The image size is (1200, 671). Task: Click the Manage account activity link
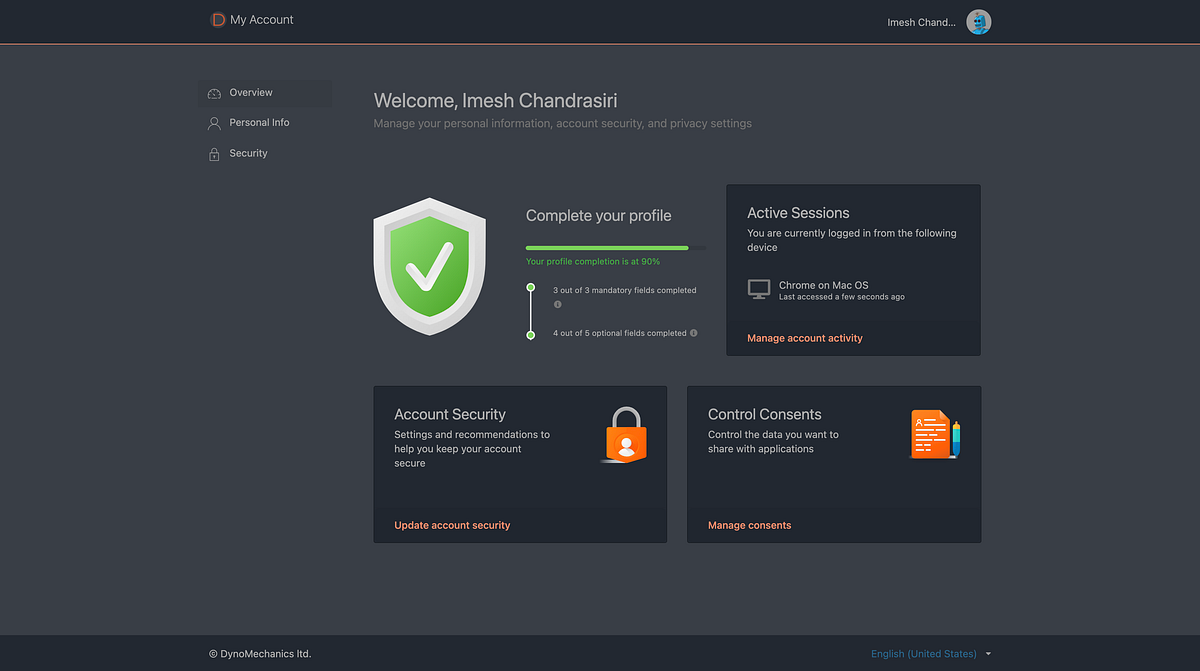click(x=804, y=338)
